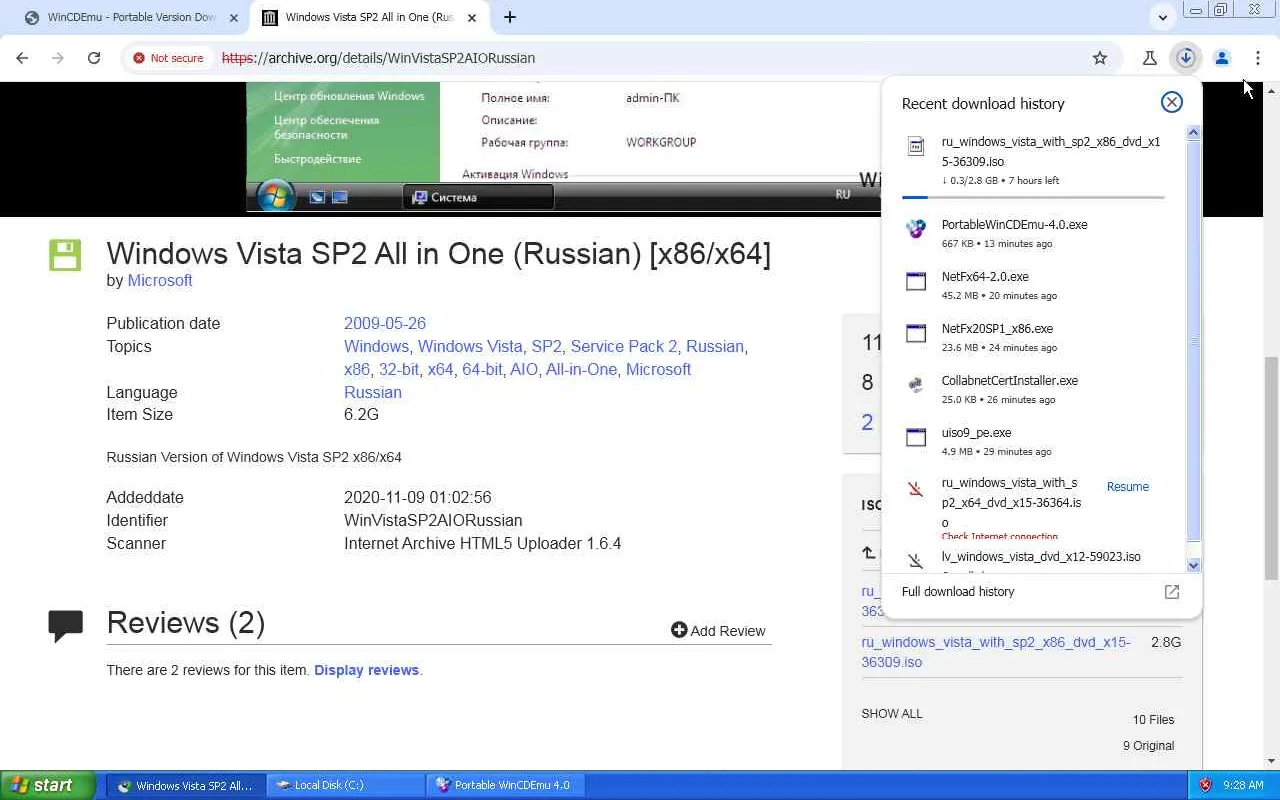The width and height of the screenshot is (1280, 800).
Task: Open the Service Pack 2 topic link
Action: (x=624, y=347)
